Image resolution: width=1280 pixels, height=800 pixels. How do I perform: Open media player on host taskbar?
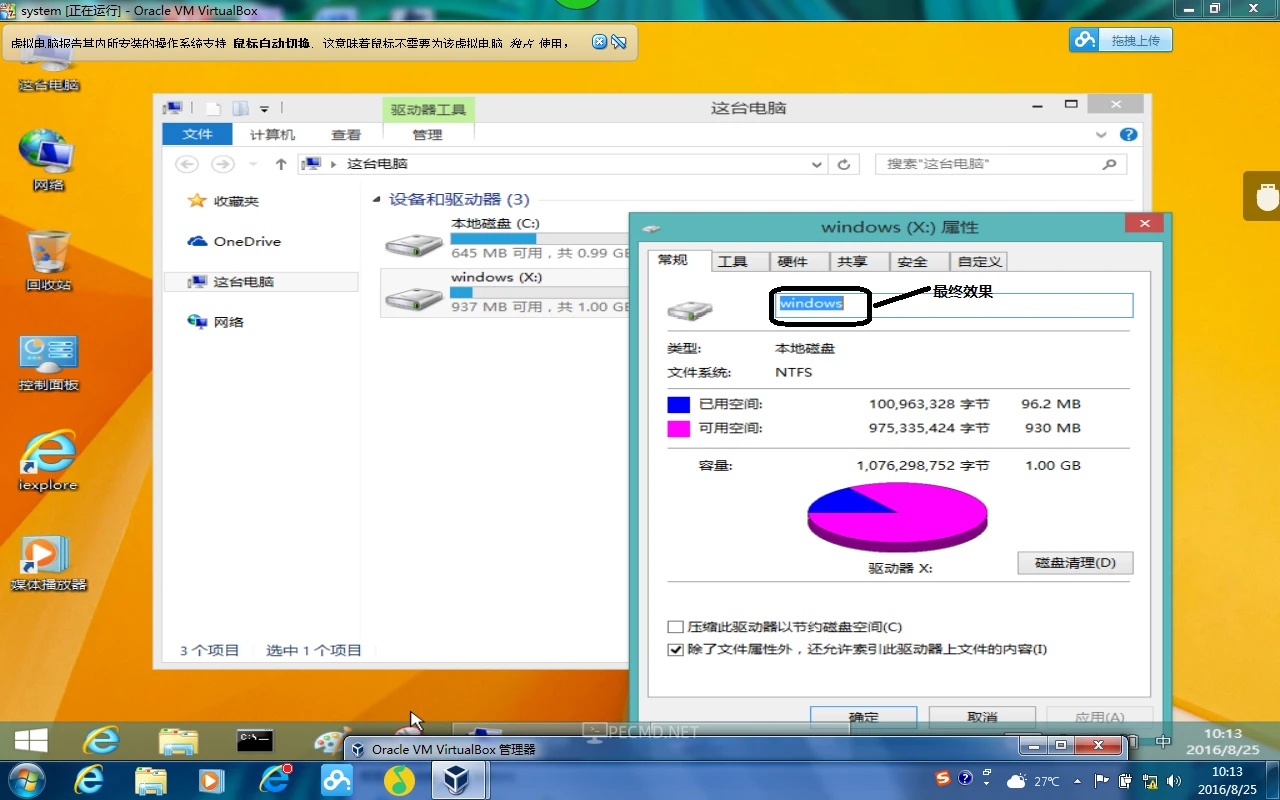click(x=211, y=780)
